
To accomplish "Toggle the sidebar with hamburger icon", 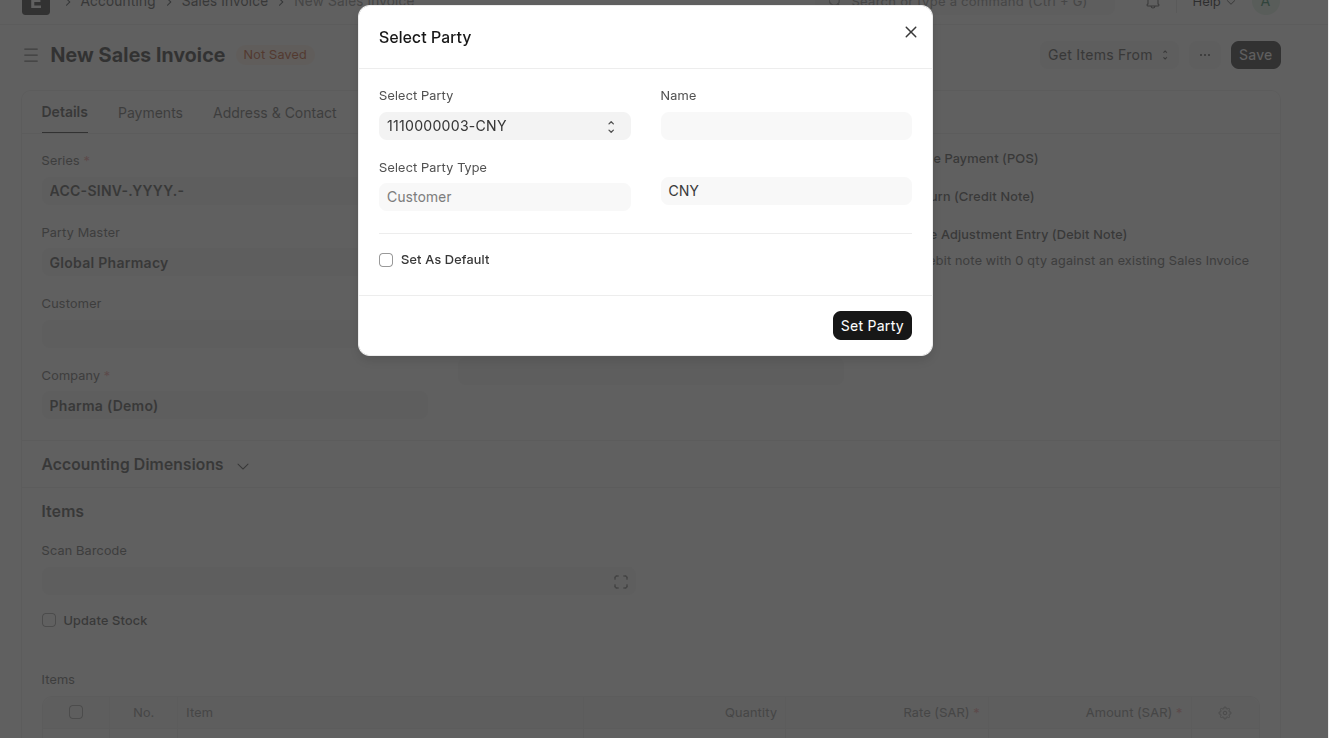I will tap(31, 55).
